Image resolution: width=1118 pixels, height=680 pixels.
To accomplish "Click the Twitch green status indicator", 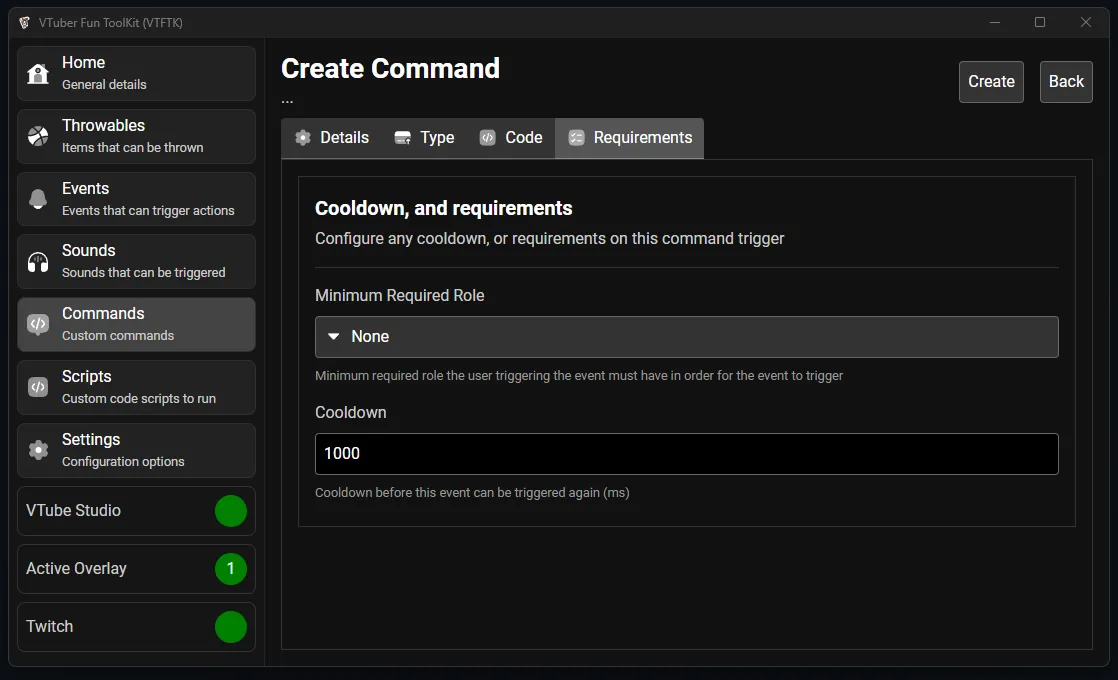I will click(x=230, y=627).
